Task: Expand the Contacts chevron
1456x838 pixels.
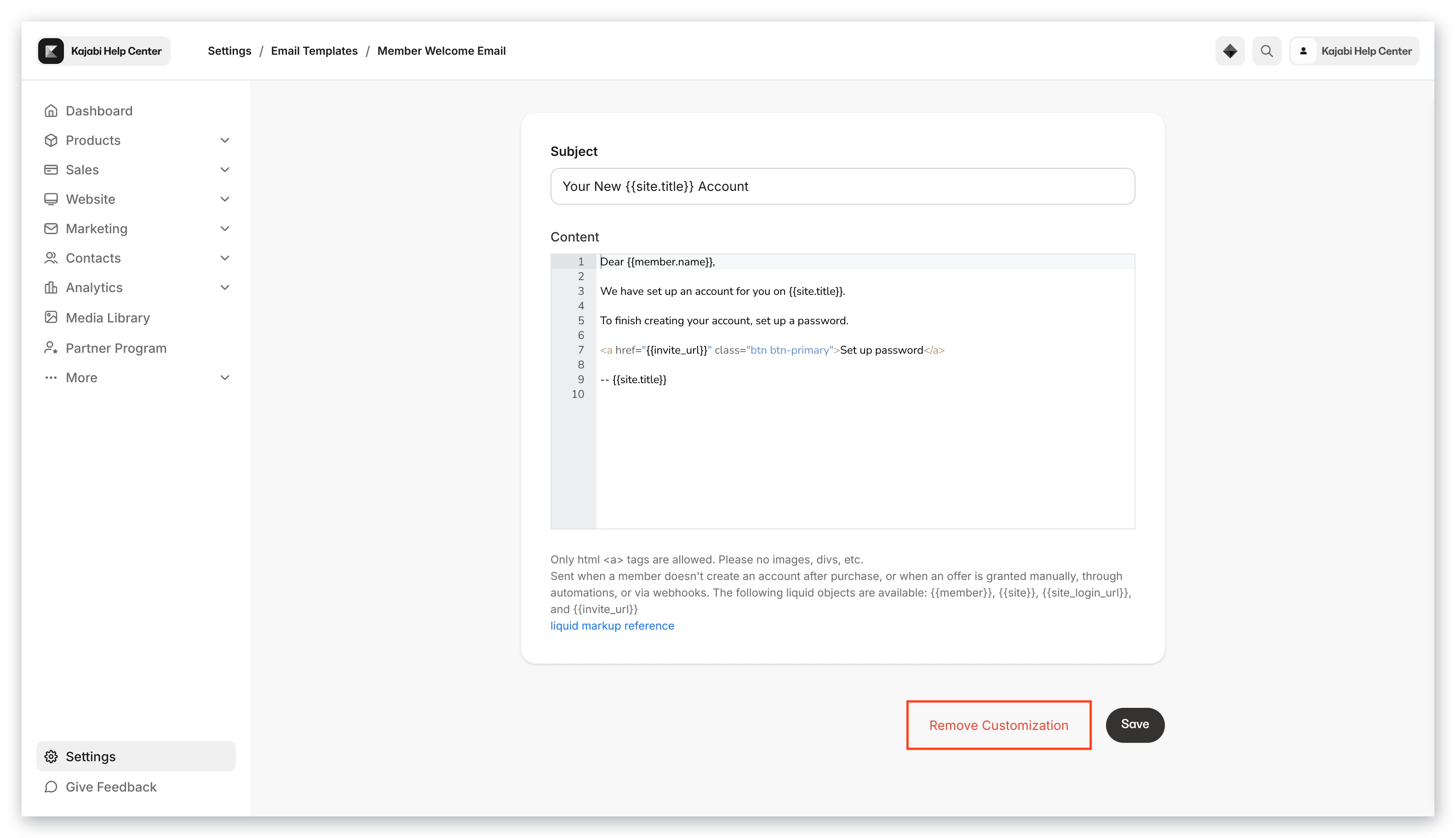Action: (224, 257)
